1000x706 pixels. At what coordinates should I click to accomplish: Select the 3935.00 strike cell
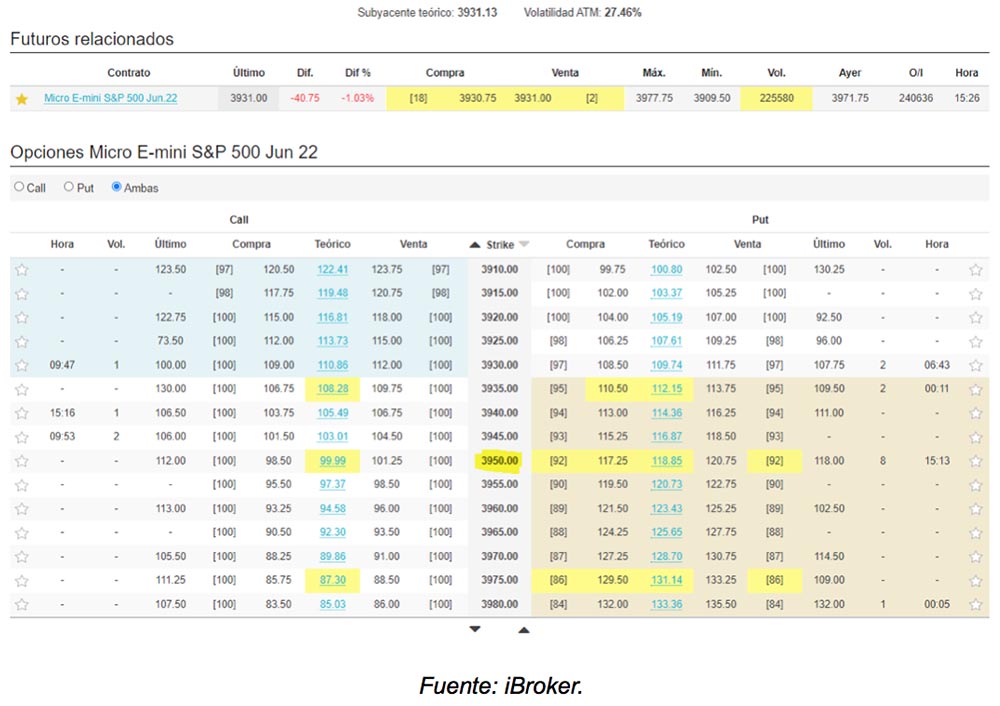pos(499,388)
